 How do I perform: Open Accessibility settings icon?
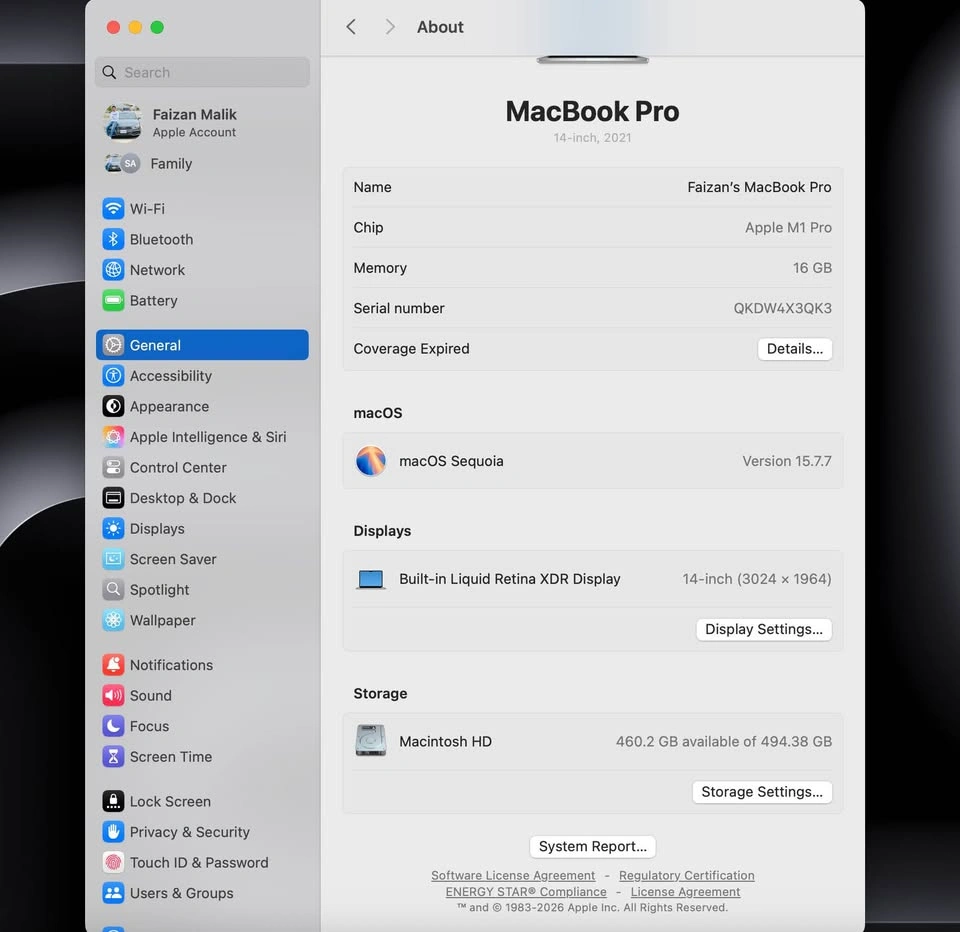point(113,376)
